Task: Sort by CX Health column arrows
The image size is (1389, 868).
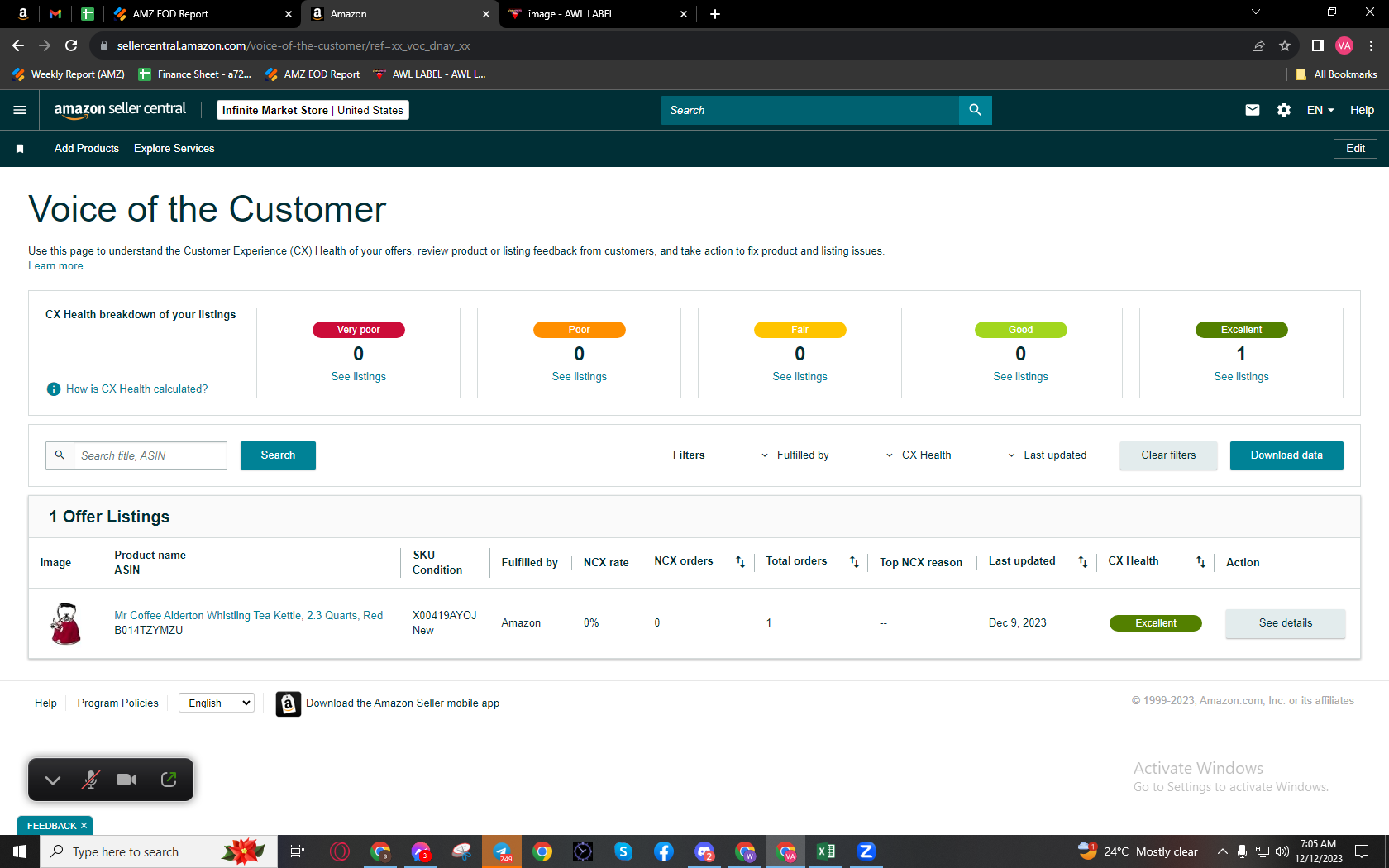Action: (1200, 562)
